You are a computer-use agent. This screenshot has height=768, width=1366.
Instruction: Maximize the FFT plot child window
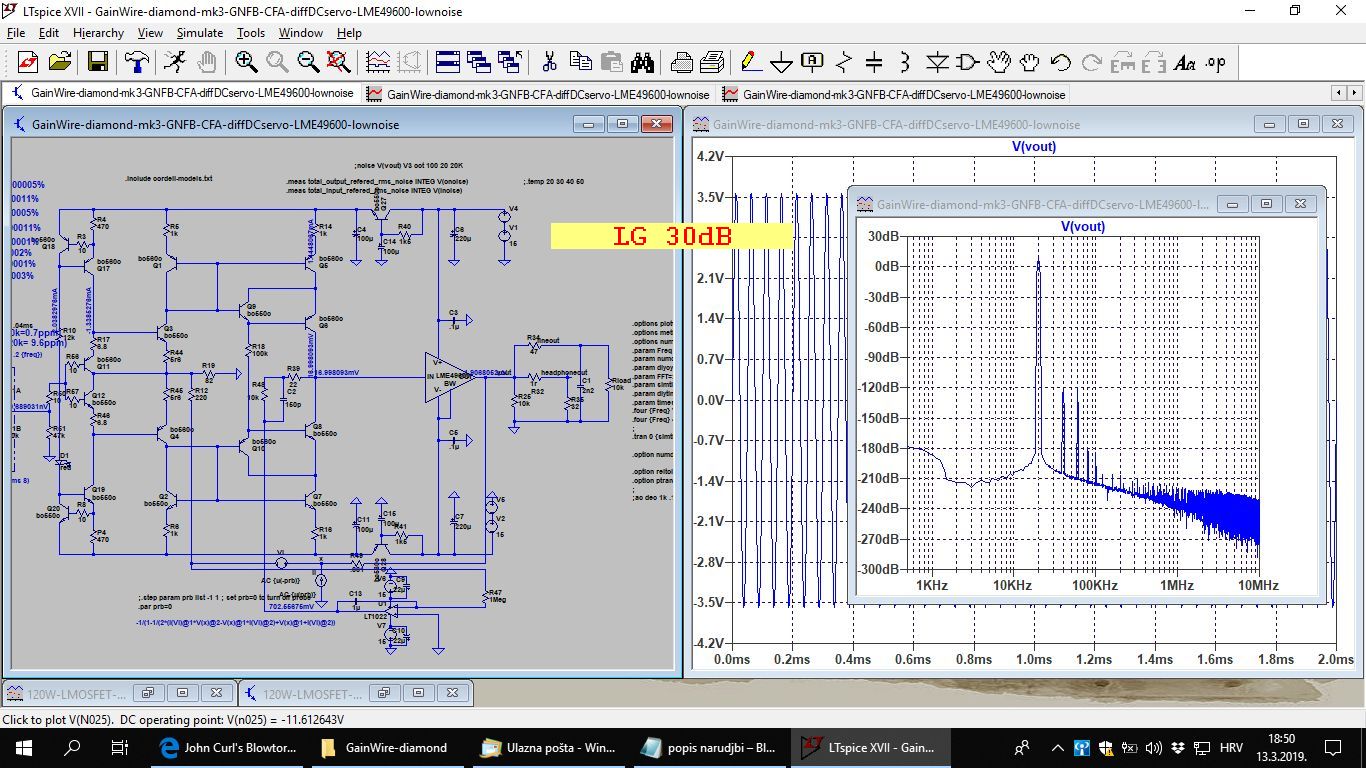[x=1266, y=203]
